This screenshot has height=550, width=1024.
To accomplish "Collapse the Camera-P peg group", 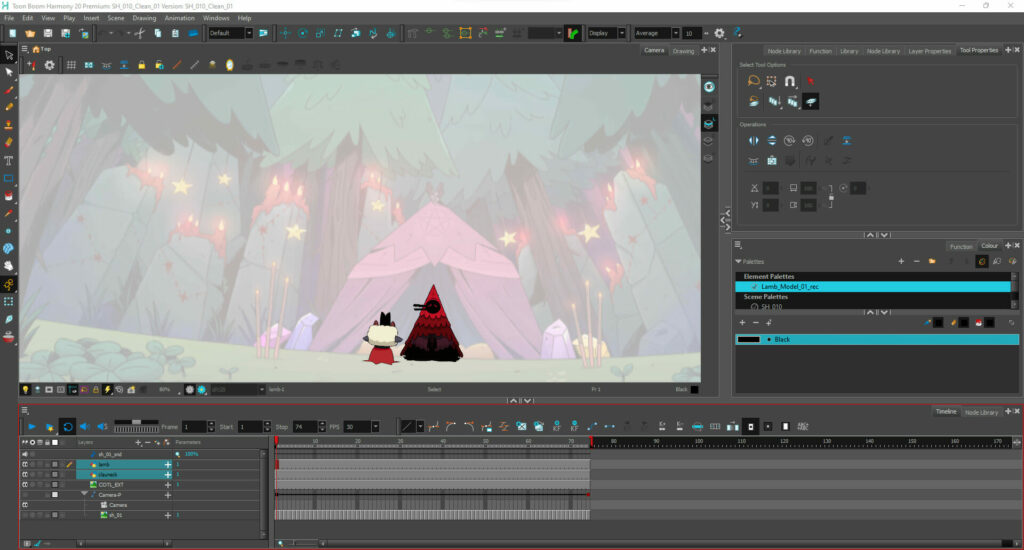I will point(84,494).
